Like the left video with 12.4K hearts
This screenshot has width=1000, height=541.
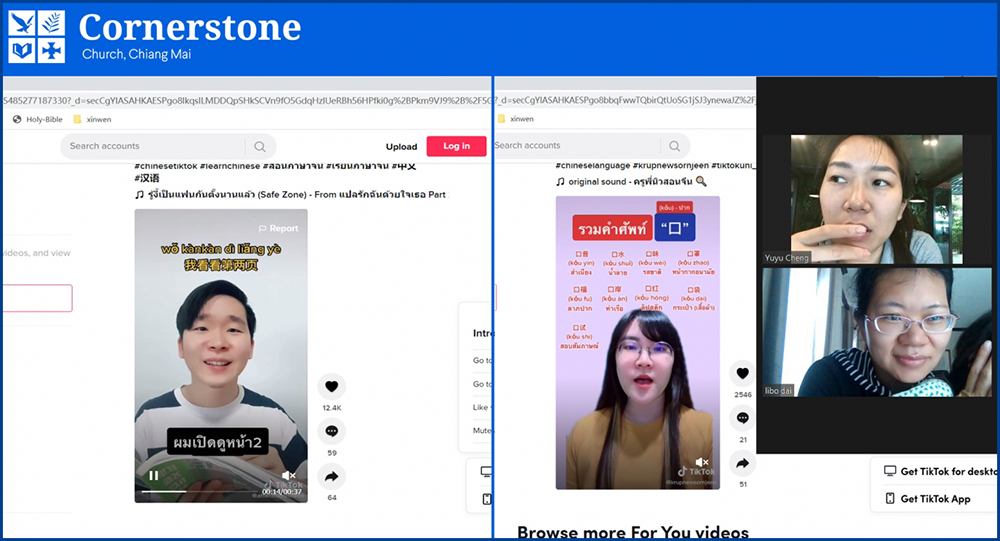(332, 386)
